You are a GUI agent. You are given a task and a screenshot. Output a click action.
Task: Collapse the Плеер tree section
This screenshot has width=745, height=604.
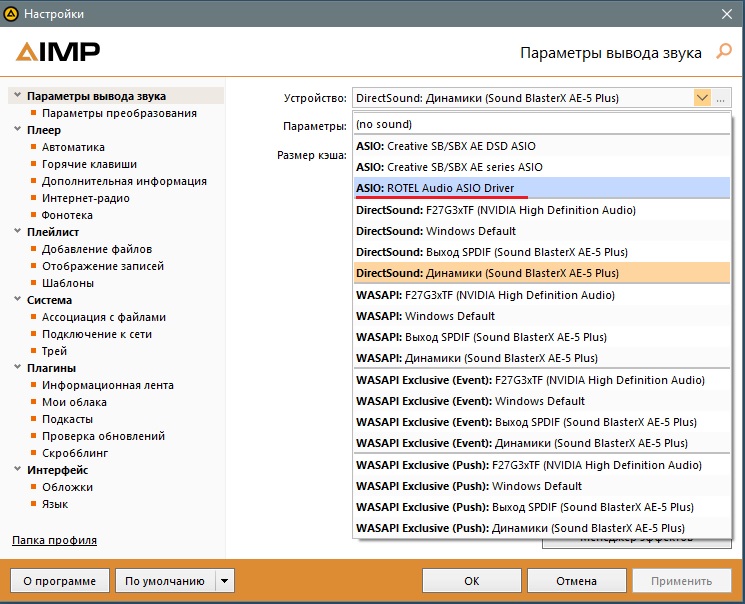point(17,129)
